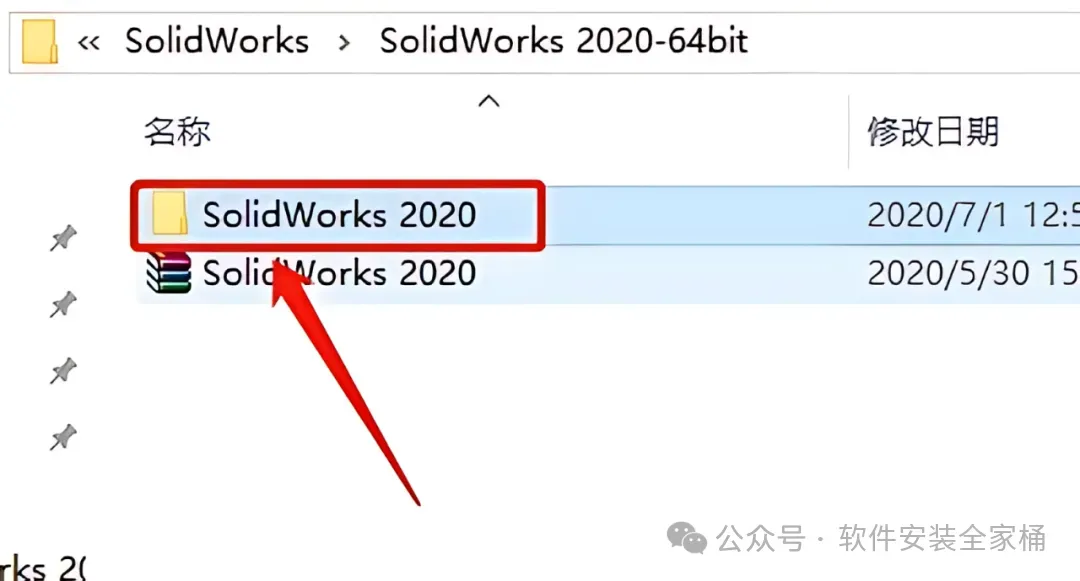Sort files by the 修改日期 column header
The image size is (1080, 581).
[x=933, y=131]
